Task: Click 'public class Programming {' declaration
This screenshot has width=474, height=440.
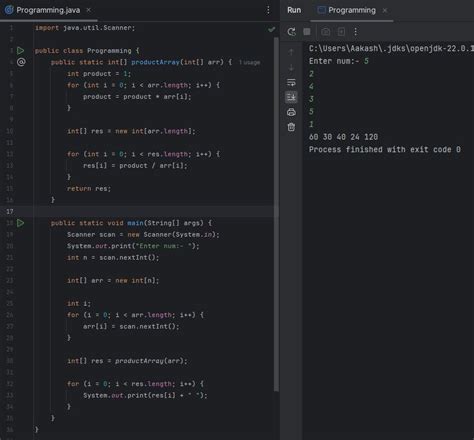Action: 87,51
